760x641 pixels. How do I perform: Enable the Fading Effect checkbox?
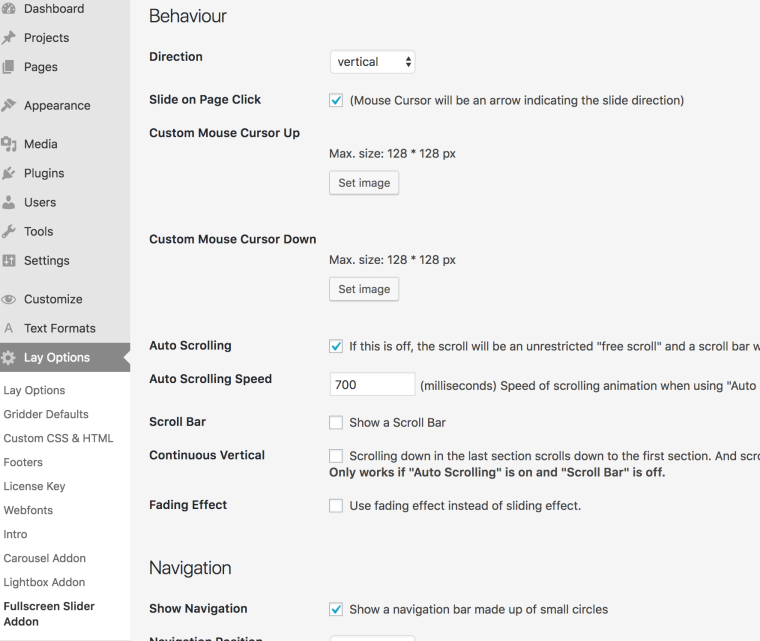336,506
